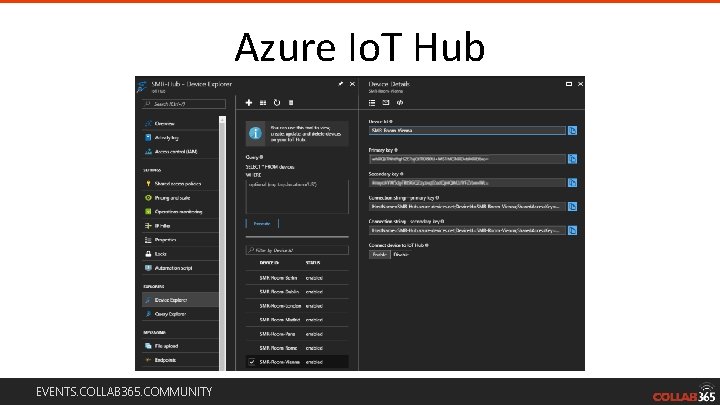720x405 pixels.
Task: Set Connect device to IoT Hub to Enable
Action: pyautogui.click(x=379, y=254)
